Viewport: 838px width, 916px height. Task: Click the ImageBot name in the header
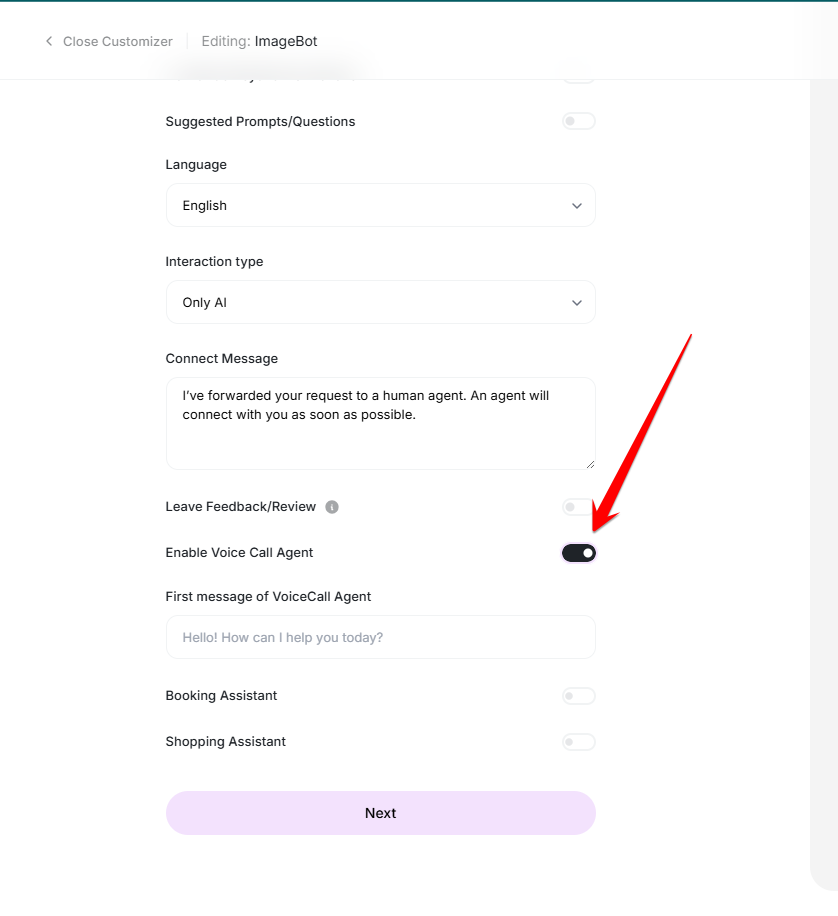pyautogui.click(x=286, y=42)
